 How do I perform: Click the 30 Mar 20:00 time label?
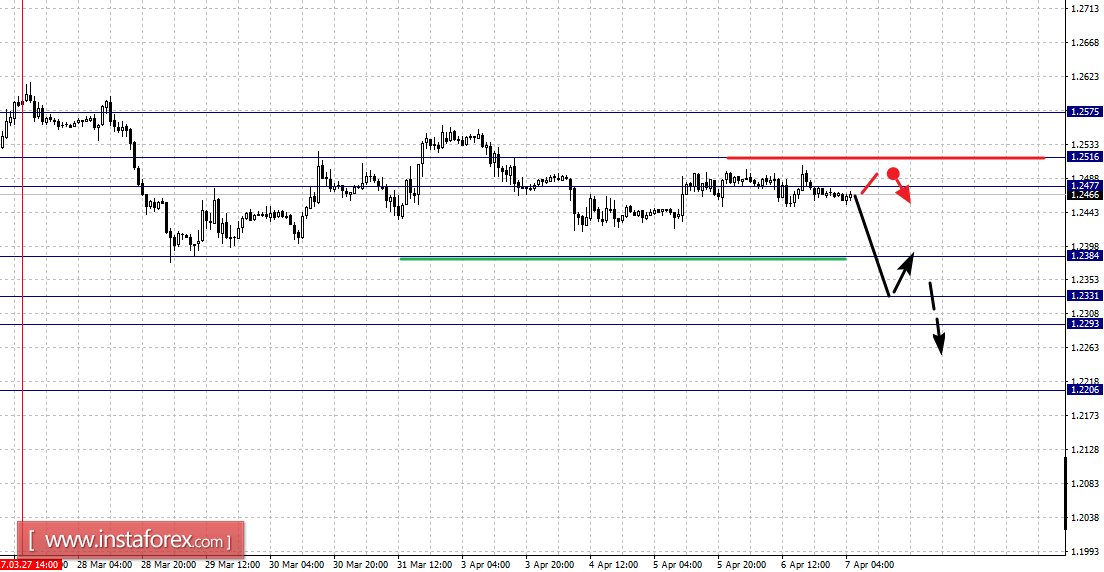pyautogui.click(x=362, y=565)
